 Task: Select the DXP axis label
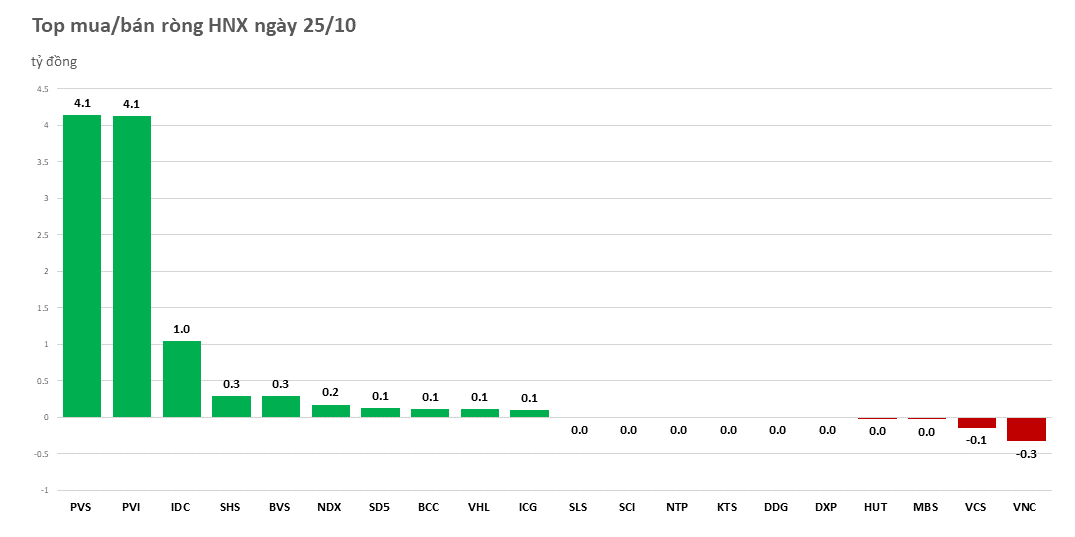[x=826, y=507]
